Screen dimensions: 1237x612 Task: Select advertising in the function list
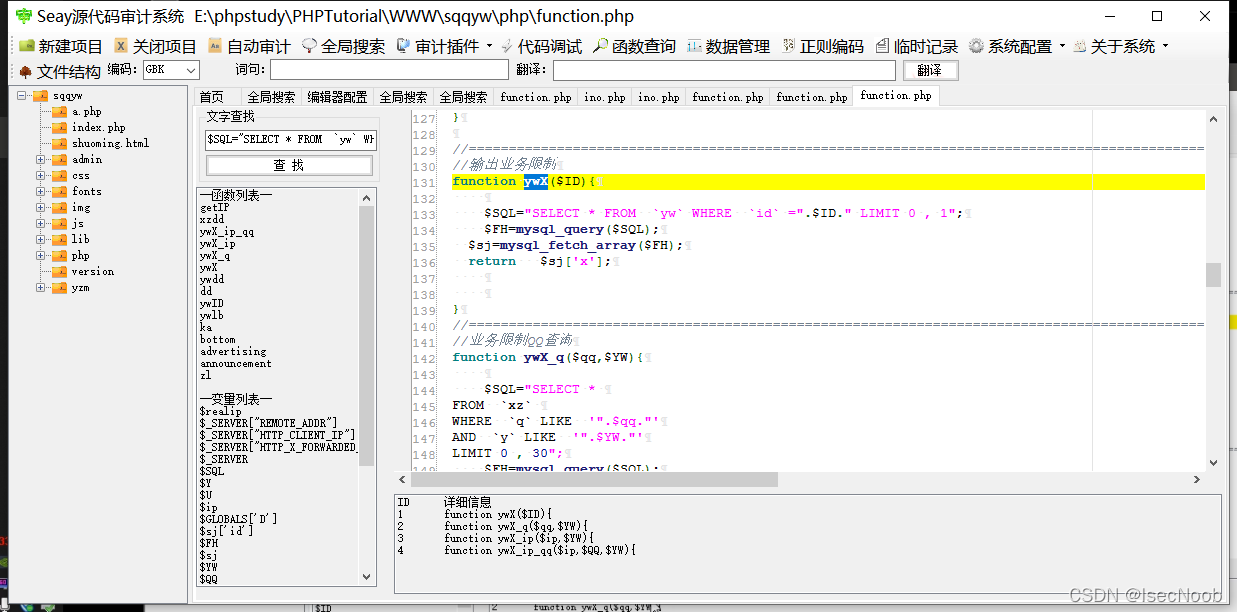coord(233,352)
